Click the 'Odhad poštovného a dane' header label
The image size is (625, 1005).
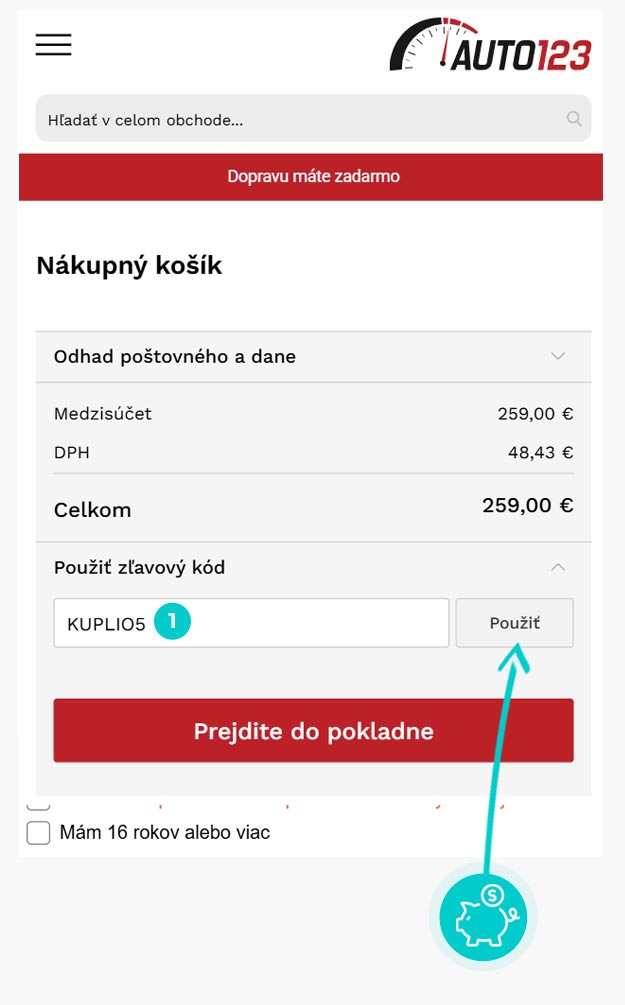pyautogui.click(x=175, y=356)
